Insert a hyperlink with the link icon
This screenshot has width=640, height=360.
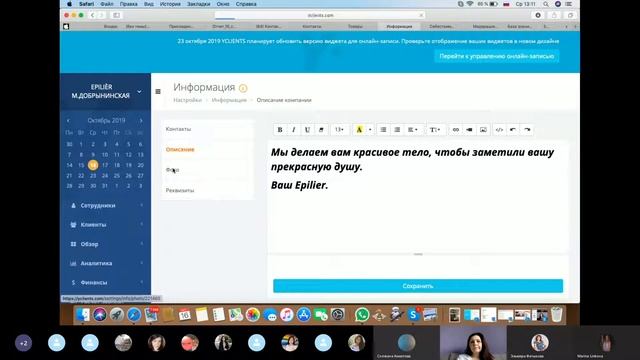tap(456, 130)
